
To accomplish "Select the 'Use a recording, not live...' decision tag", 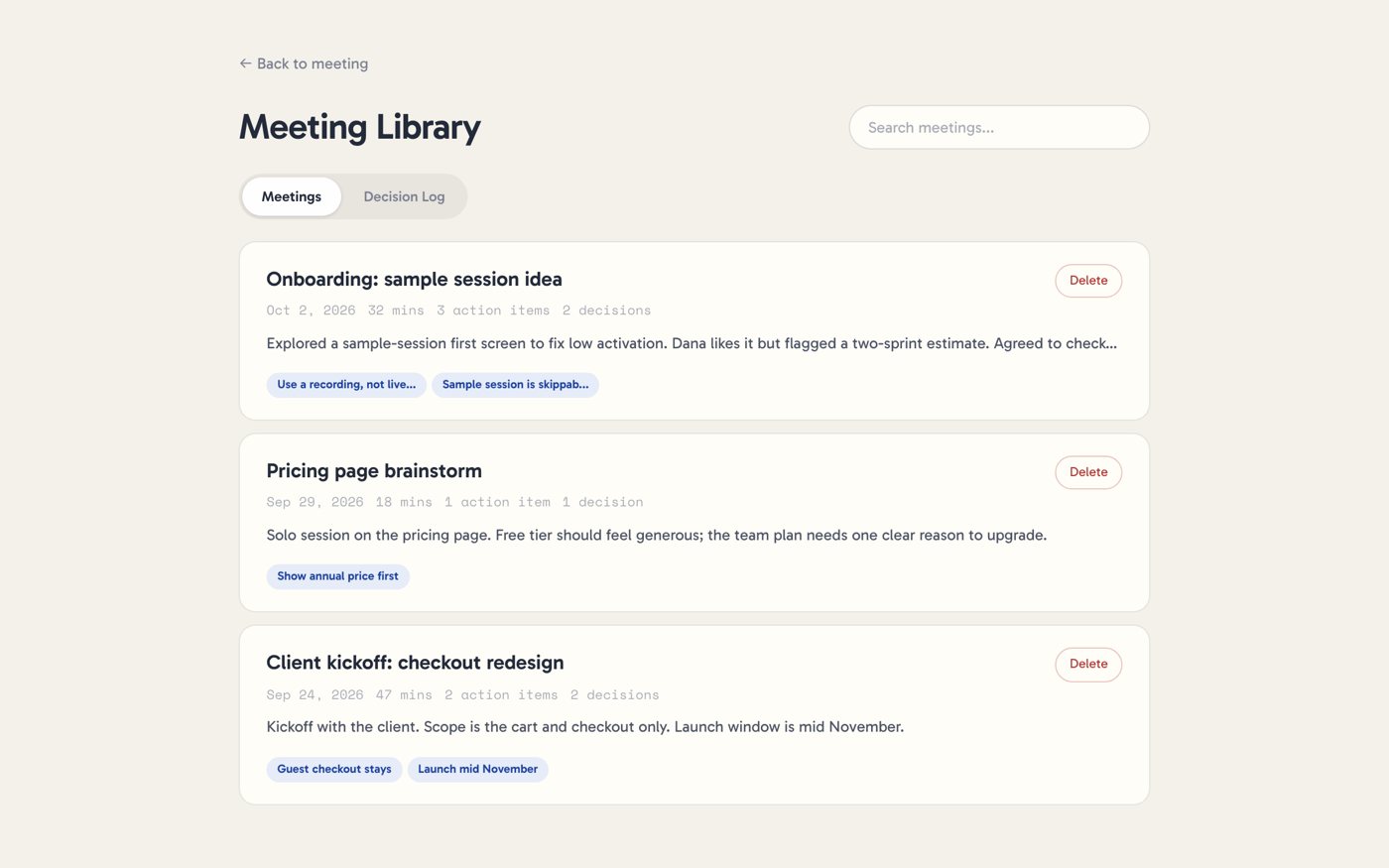I will coord(346,385).
